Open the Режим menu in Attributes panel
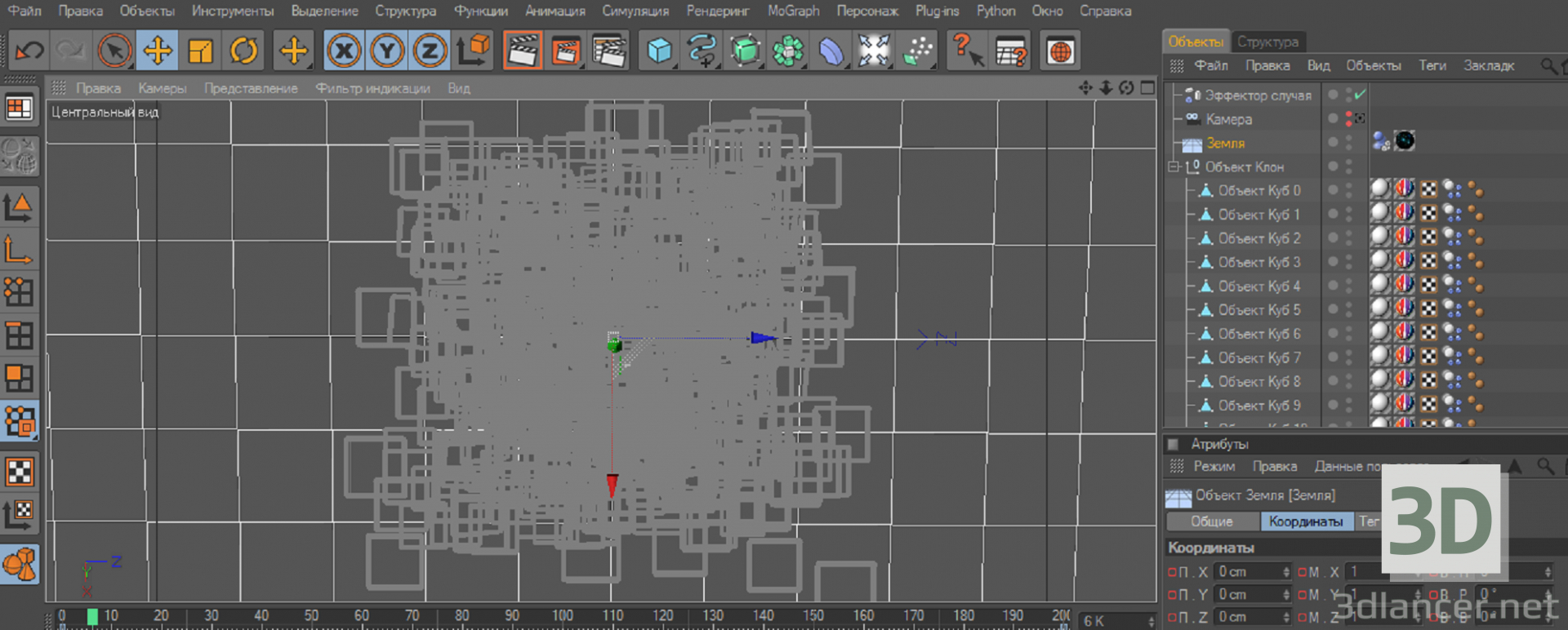Screen dimensions: 1568x630 tap(1214, 466)
